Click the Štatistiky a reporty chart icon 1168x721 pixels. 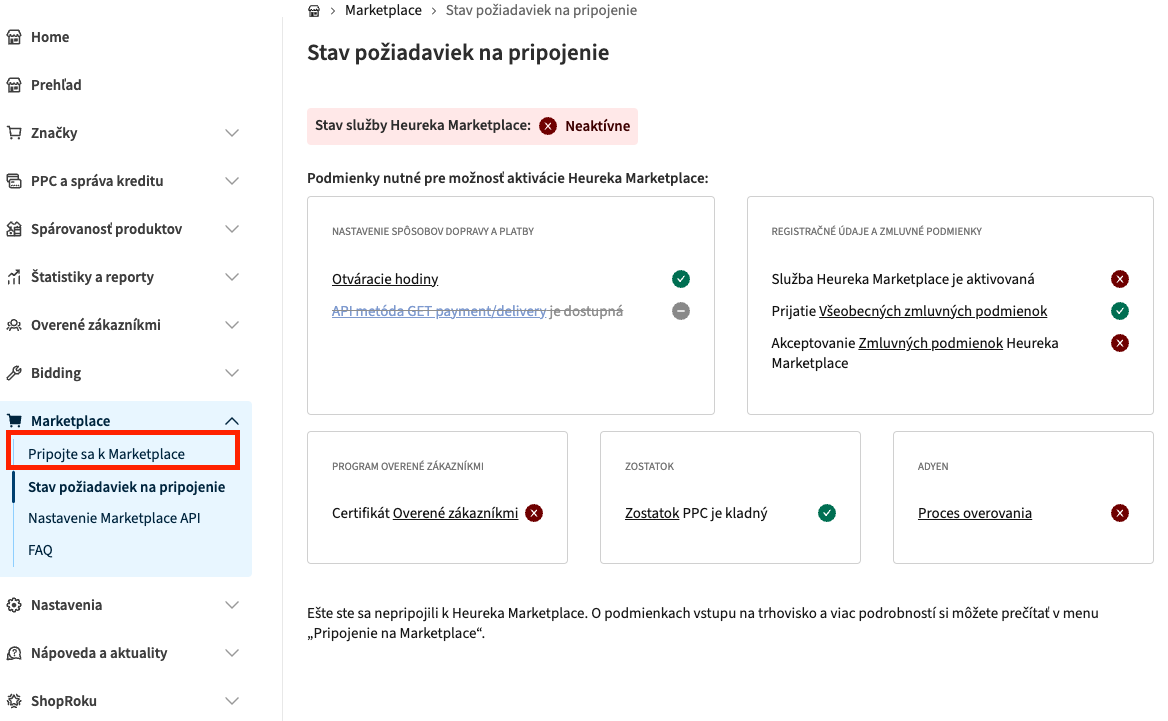coord(14,277)
